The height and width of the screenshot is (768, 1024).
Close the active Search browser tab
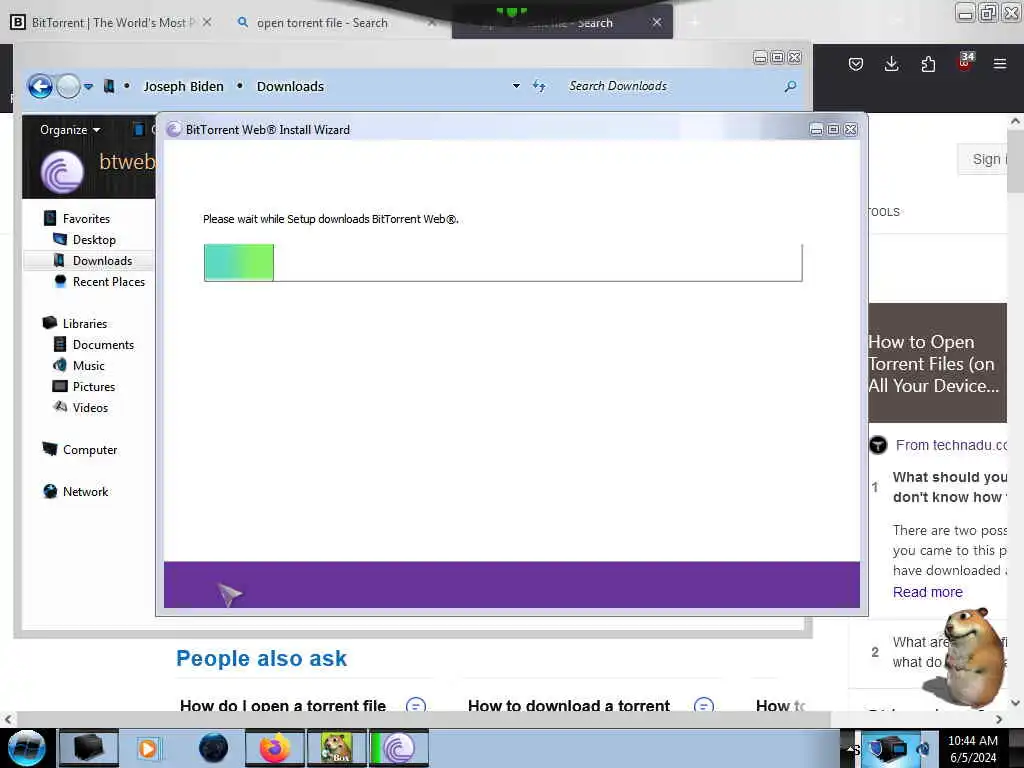coord(657,22)
